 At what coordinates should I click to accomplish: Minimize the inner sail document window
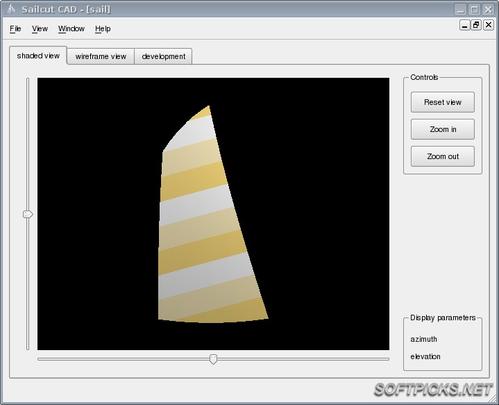click(x=464, y=25)
